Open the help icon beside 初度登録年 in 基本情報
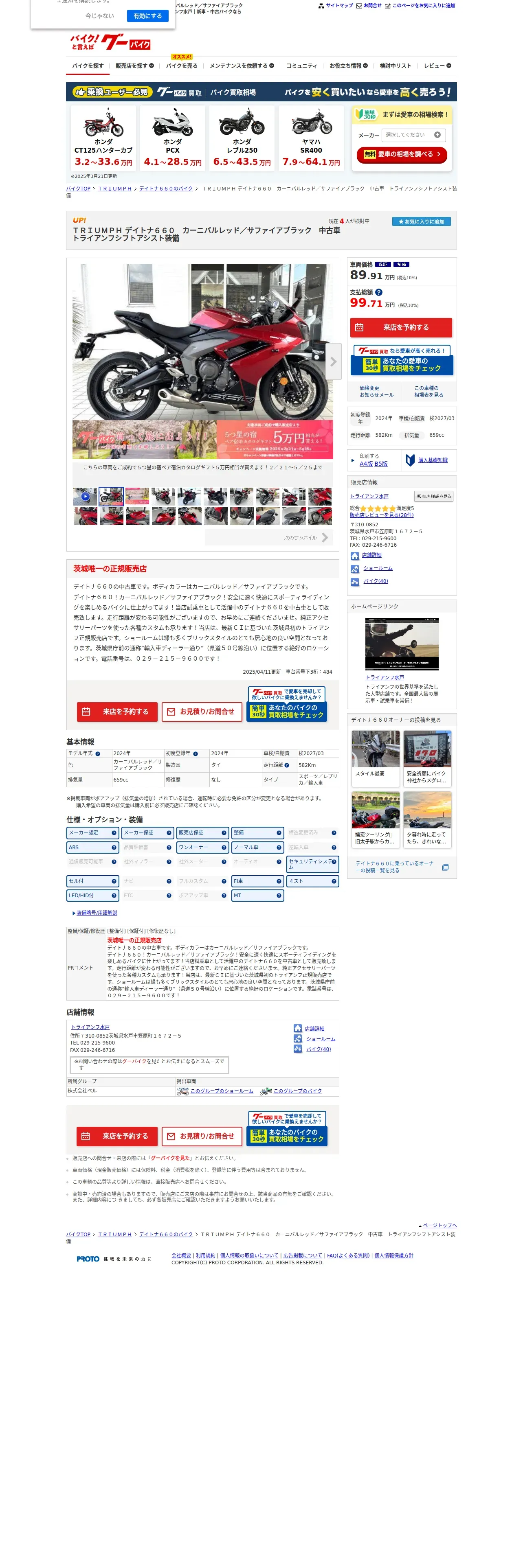This screenshot has width=523, height=1568. (196, 754)
